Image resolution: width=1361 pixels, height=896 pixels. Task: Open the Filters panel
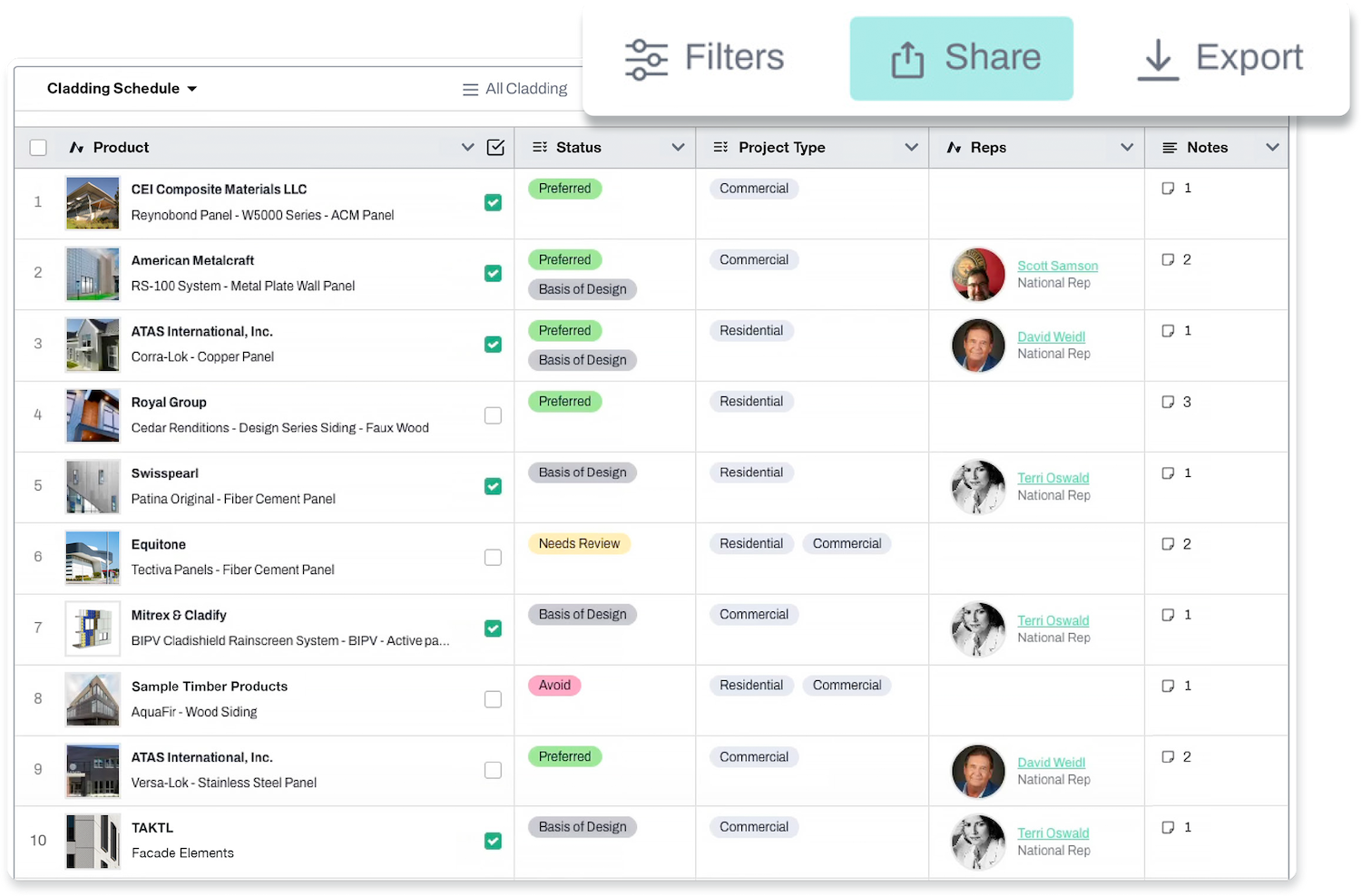click(704, 58)
